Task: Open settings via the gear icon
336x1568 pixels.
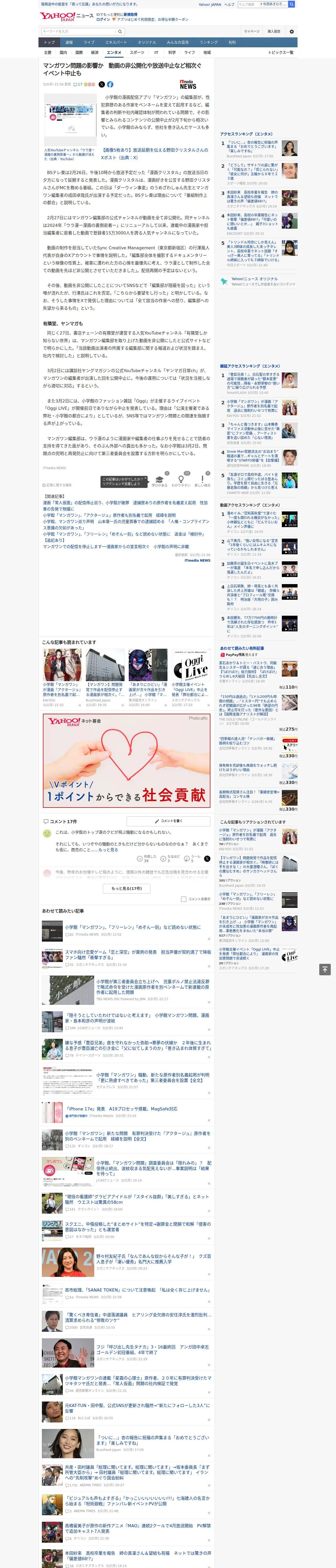Action: [x=292, y=32]
